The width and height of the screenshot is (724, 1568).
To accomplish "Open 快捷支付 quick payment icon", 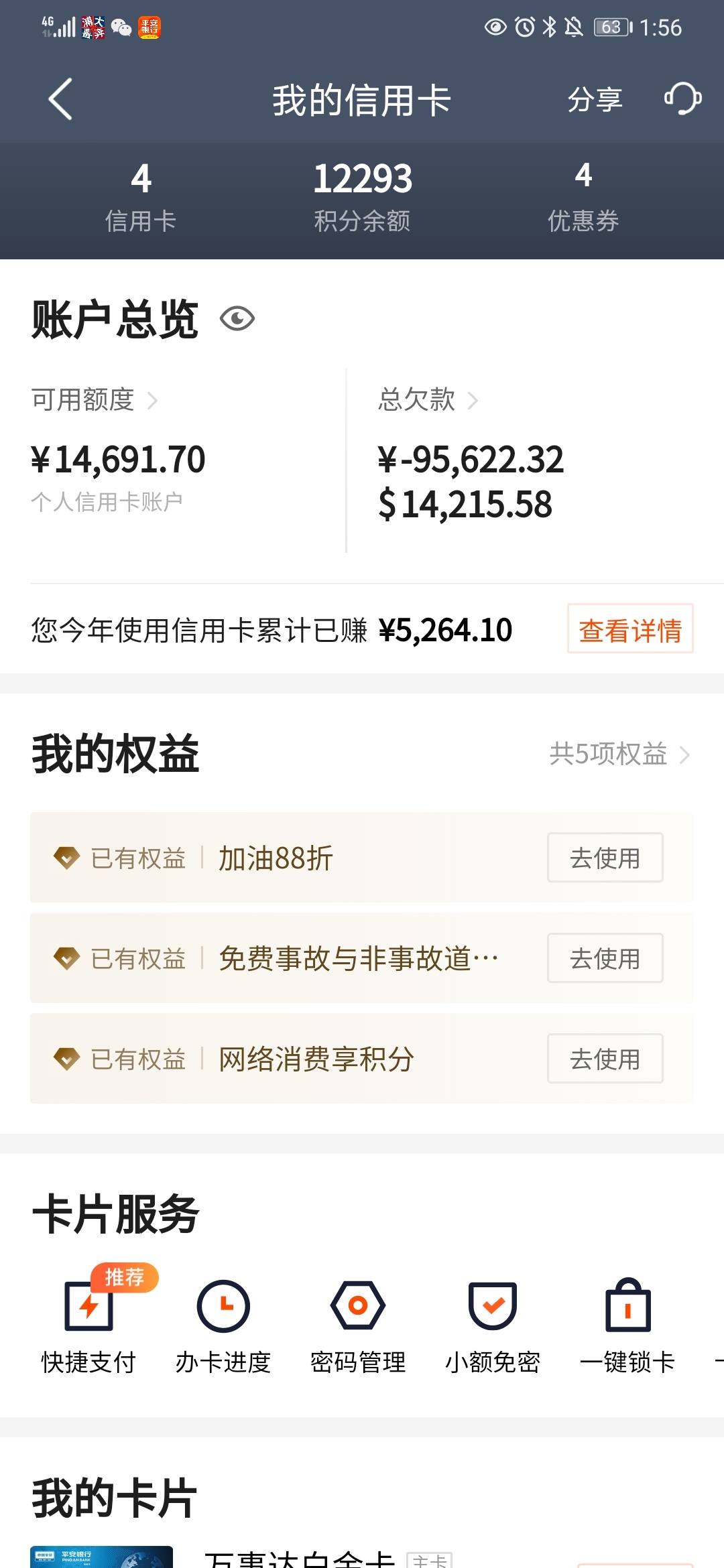I will pos(89,1318).
